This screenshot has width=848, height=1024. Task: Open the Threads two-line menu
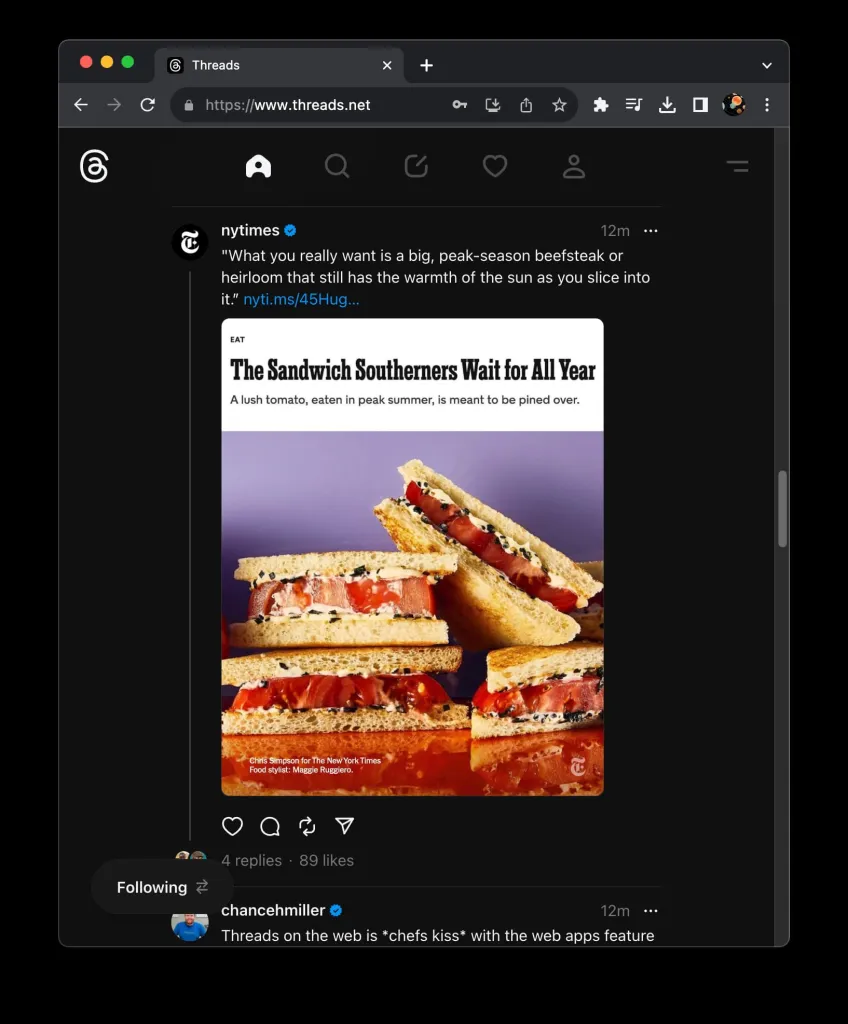coord(737,166)
